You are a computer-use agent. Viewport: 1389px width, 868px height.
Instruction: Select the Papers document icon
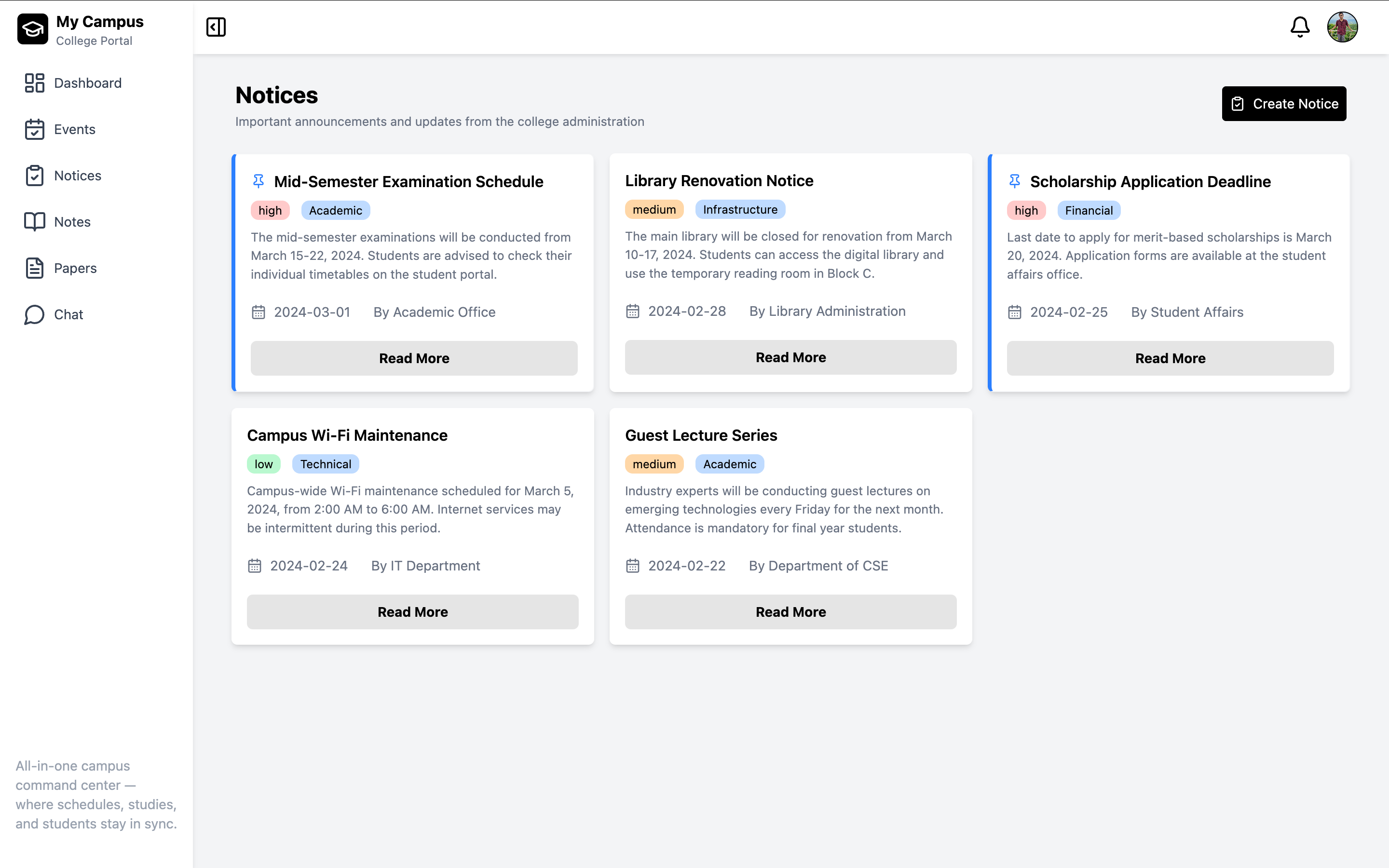(x=34, y=268)
